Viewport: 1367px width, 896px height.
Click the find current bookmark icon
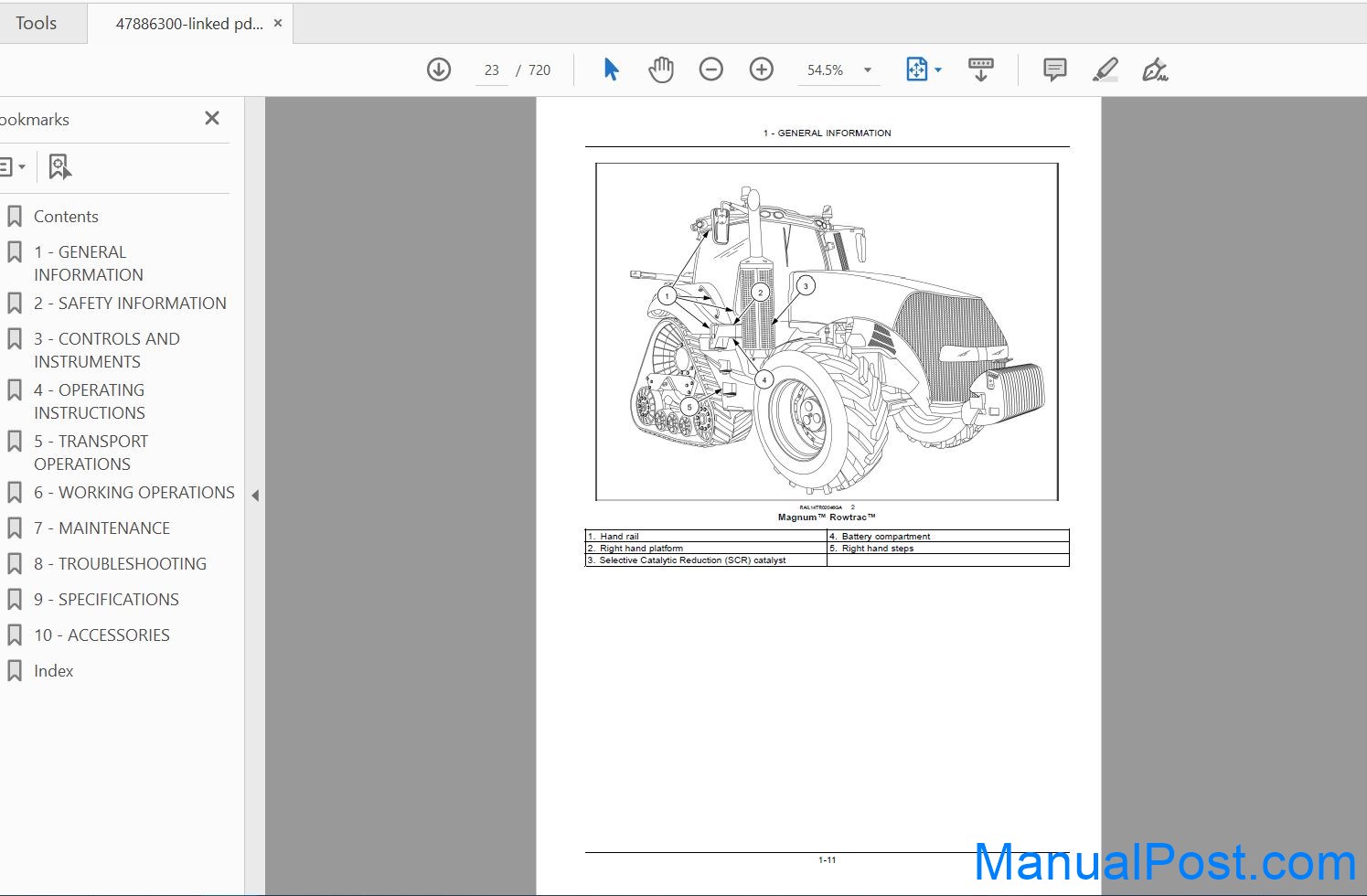60,167
